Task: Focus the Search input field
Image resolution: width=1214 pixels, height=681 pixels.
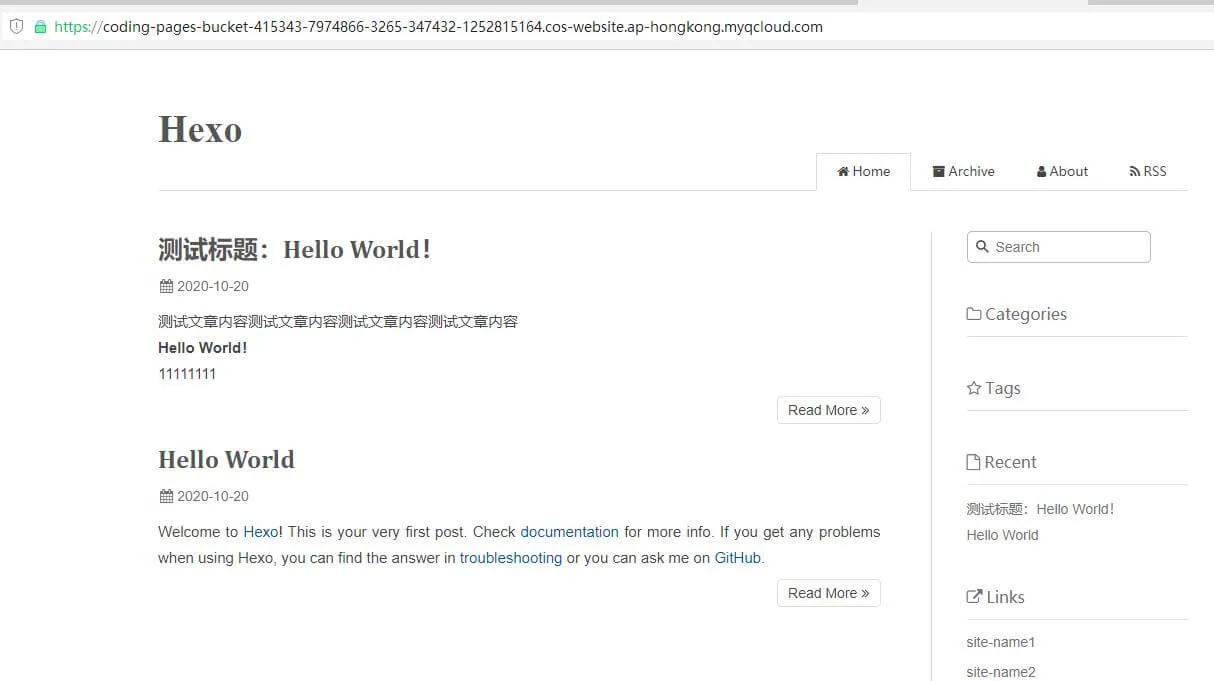Action: click(x=1058, y=247)
